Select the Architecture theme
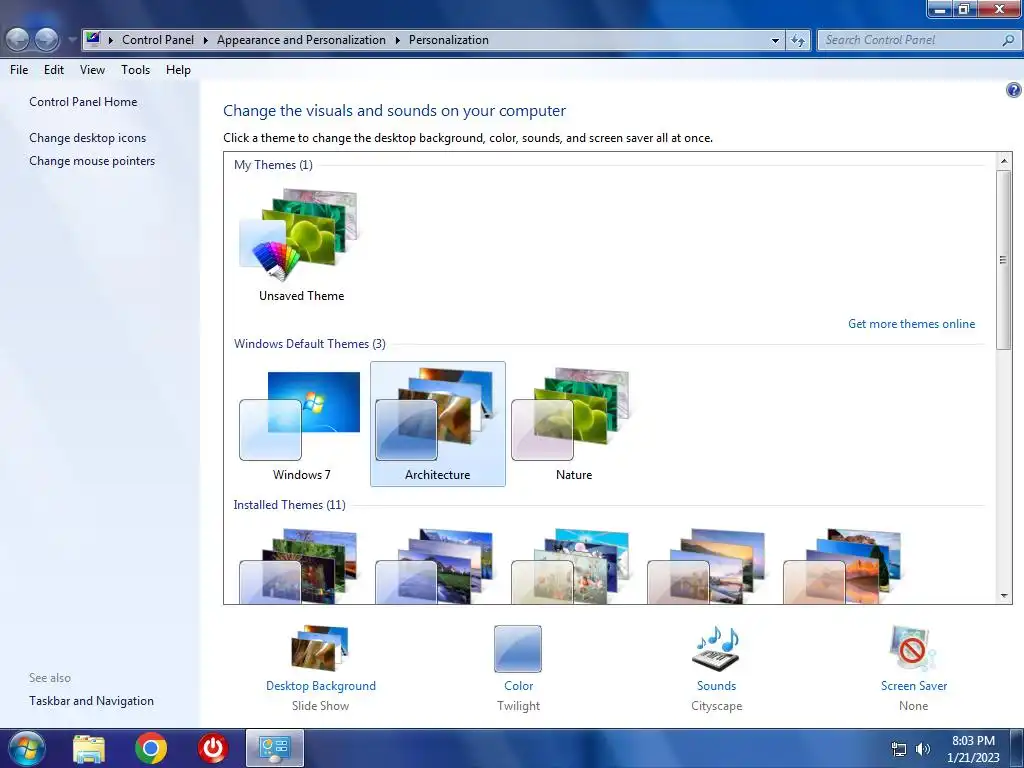The height and width of the screenshot is (768, 1024). tap(438, 424)
